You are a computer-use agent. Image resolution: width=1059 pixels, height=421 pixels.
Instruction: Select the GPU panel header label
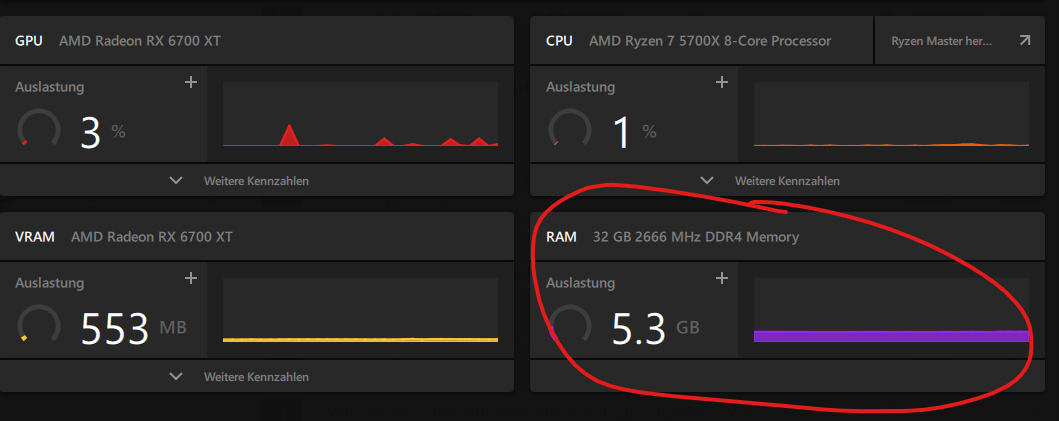pyautogui.click(x=29, y=41)
